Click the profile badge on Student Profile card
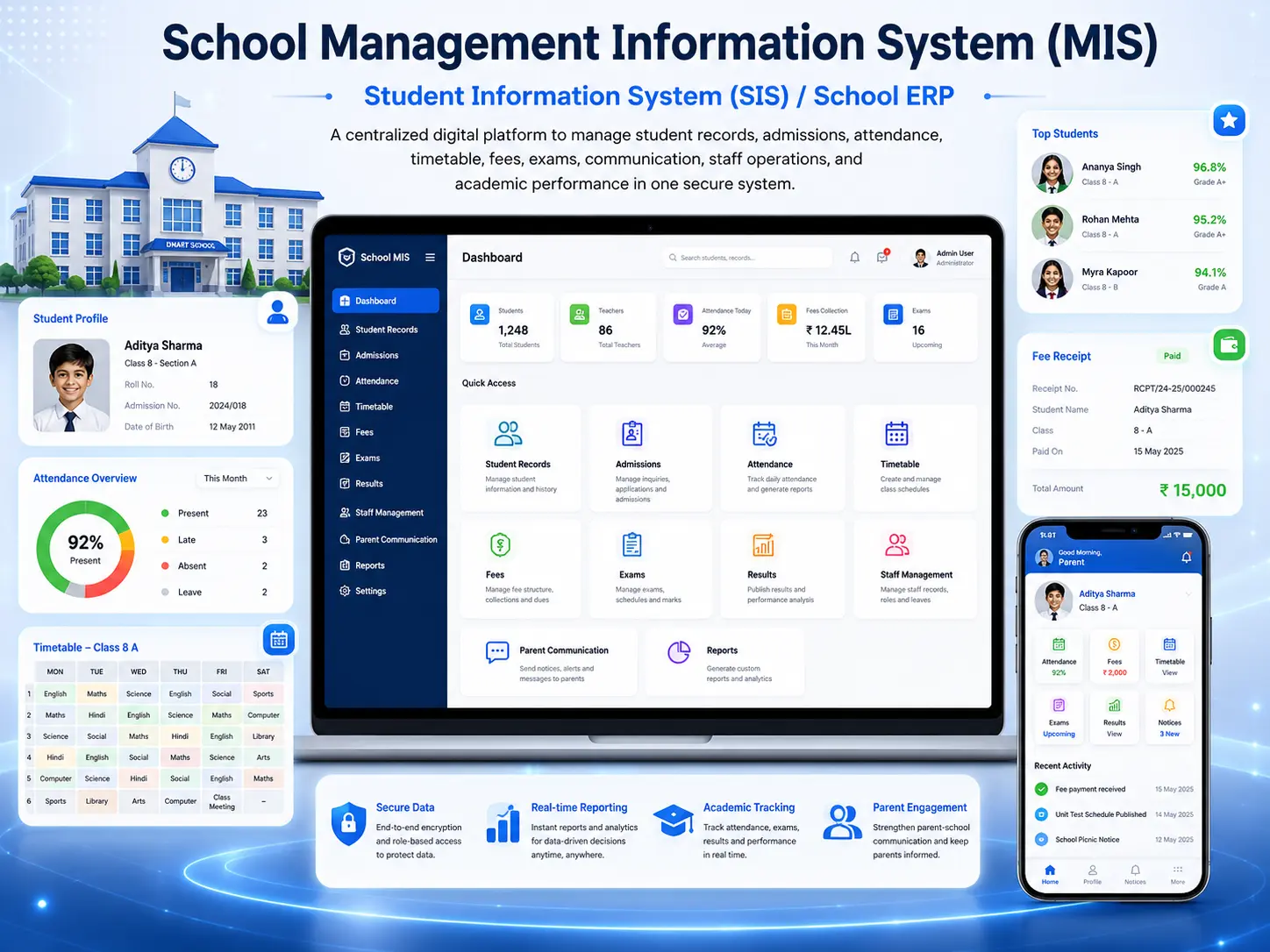Image resolution: width=1270 pixels, height=952 pixels. 278,311
